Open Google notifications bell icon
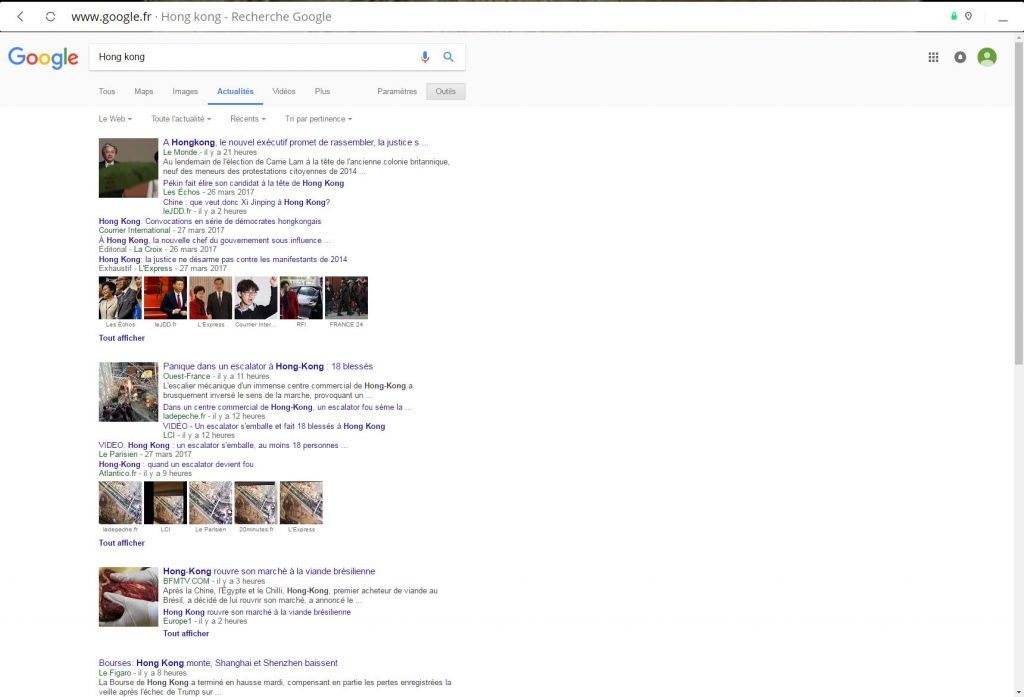Image resolution: width=1024 pixels, height=697 pixels. tap(960, 57)
